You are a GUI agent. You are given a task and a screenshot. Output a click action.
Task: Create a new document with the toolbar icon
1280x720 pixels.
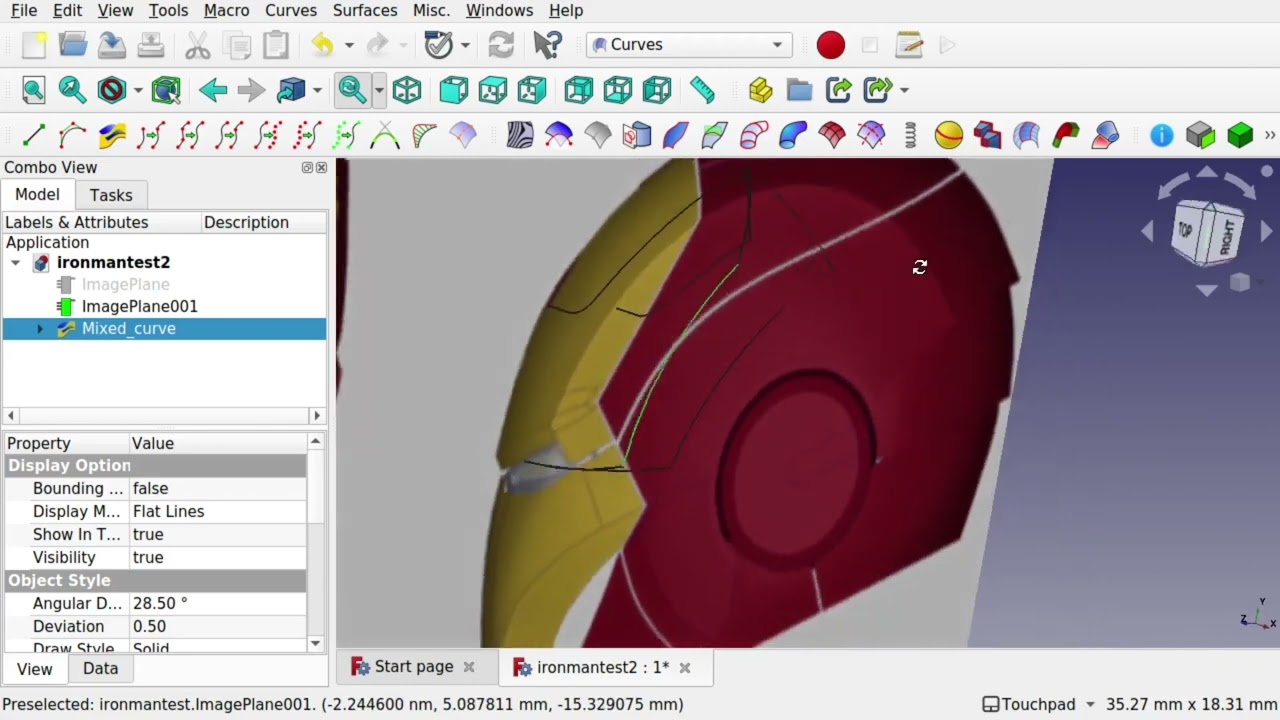pos(34,45)
